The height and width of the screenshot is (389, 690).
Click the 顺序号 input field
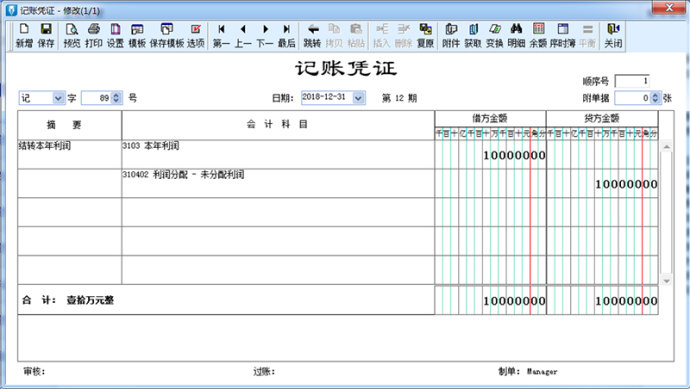tap(632, 81)
